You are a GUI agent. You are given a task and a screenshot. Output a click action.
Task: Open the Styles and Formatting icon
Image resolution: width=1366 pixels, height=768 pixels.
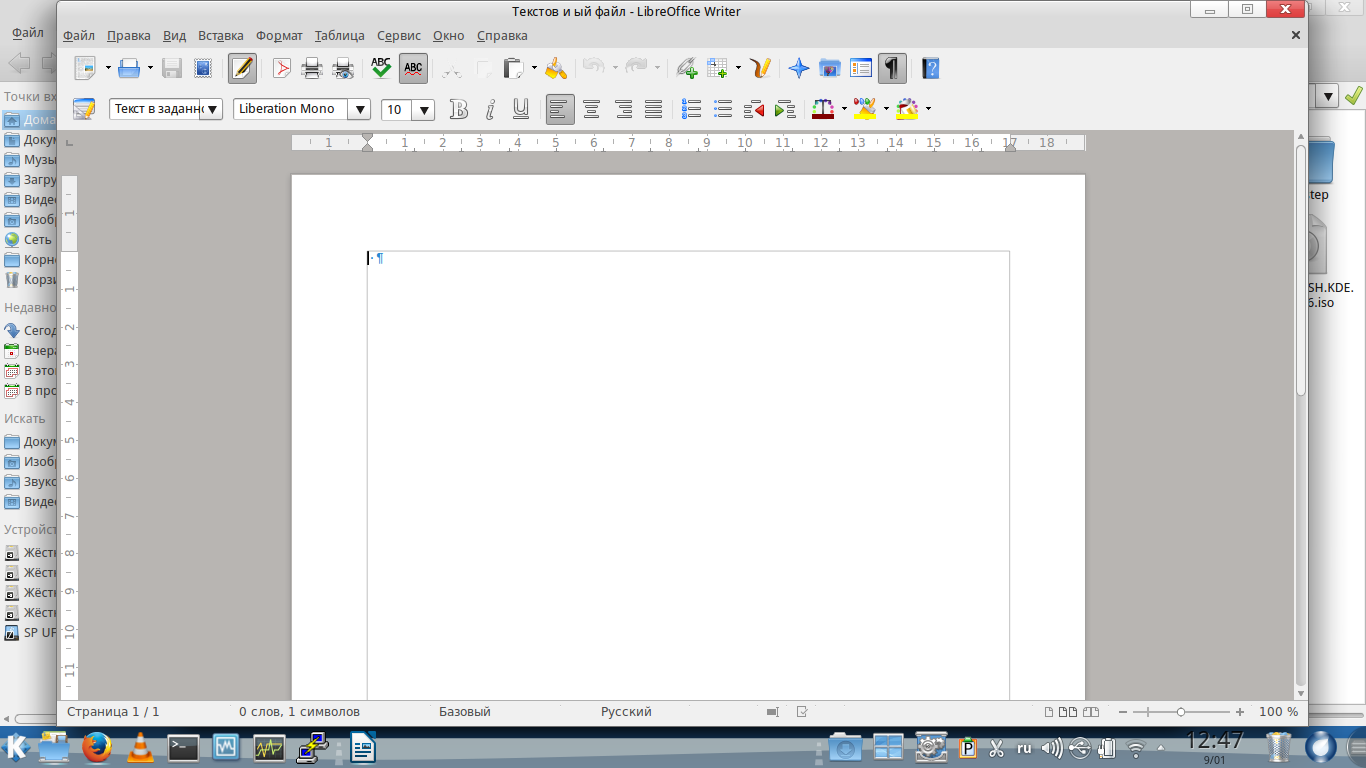(84, 109)
